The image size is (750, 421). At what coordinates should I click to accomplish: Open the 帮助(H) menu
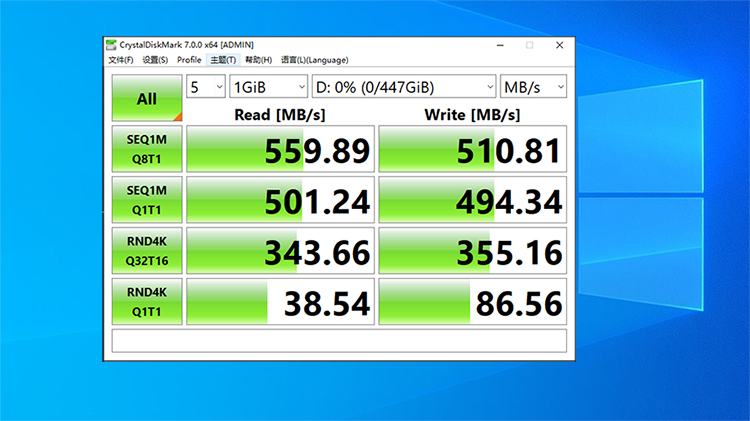[x=258, y=60]
